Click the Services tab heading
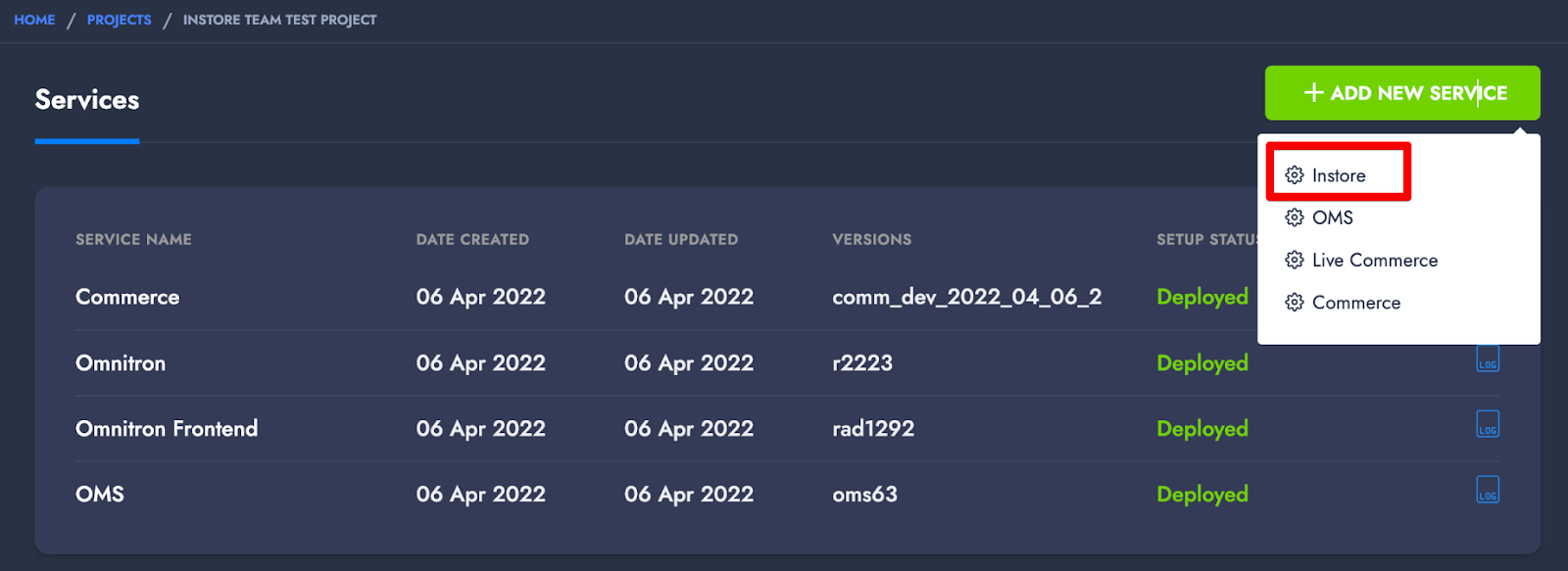 pos(87,100)
